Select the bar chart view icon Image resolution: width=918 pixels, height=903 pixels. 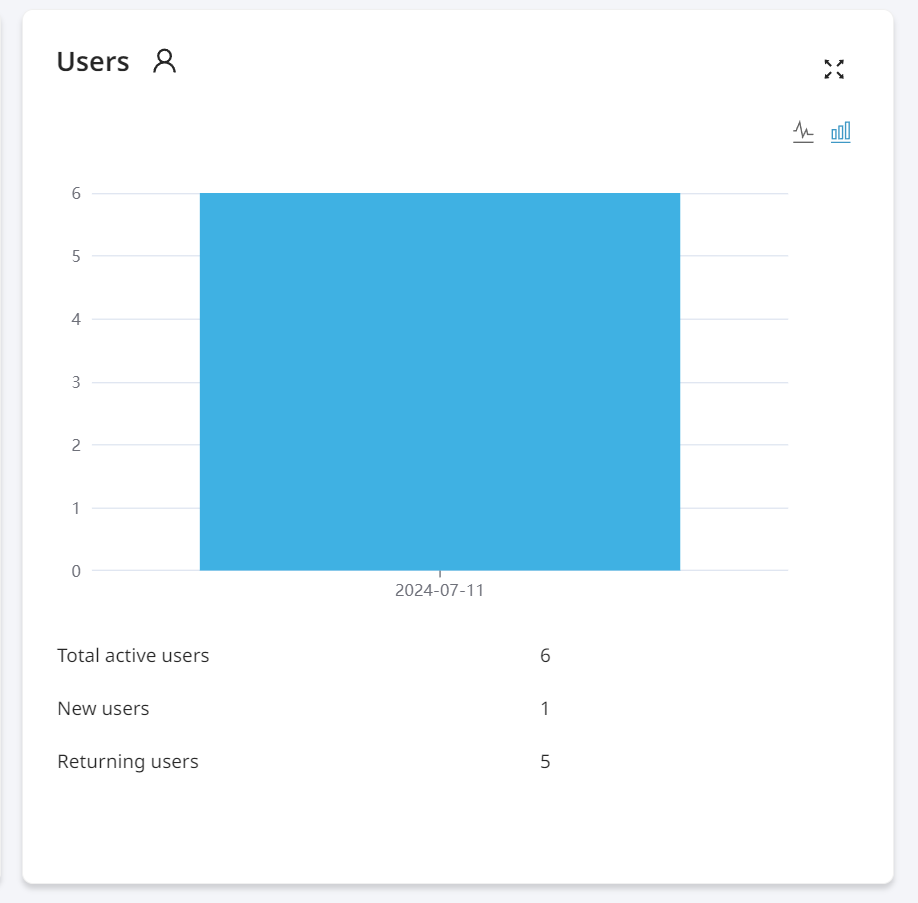[841, 132]
